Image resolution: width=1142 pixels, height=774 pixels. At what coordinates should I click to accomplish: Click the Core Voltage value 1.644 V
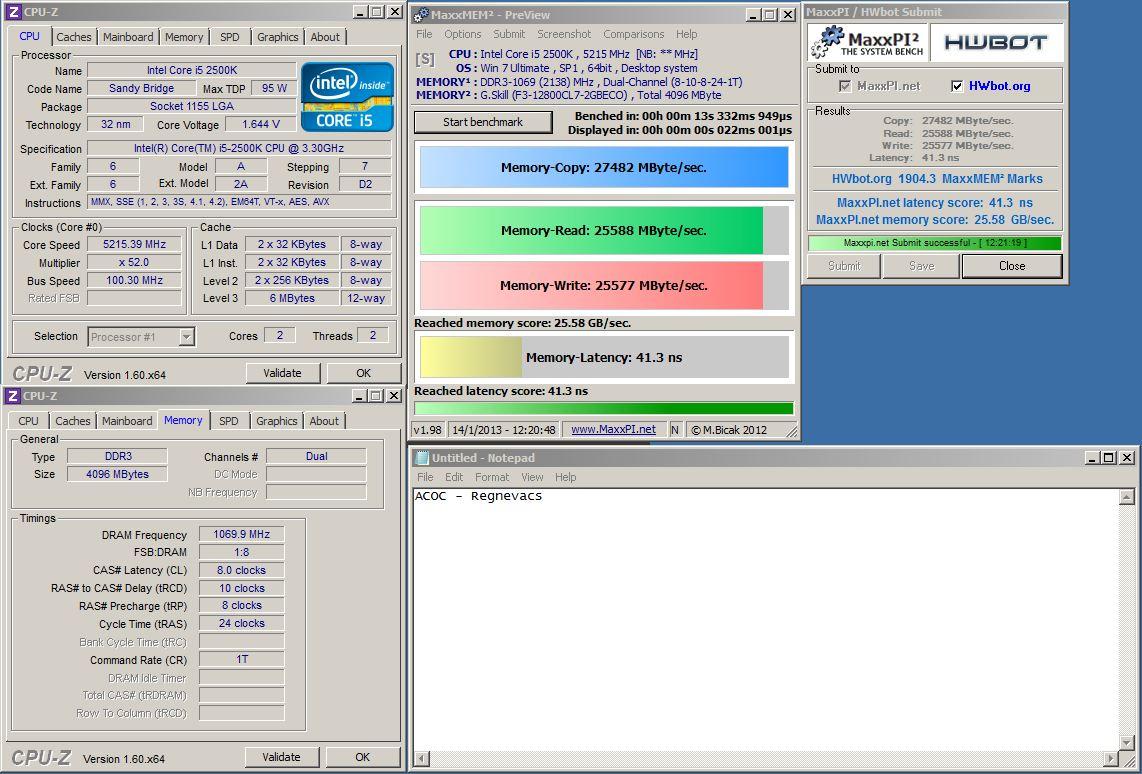tap(260, 125)
